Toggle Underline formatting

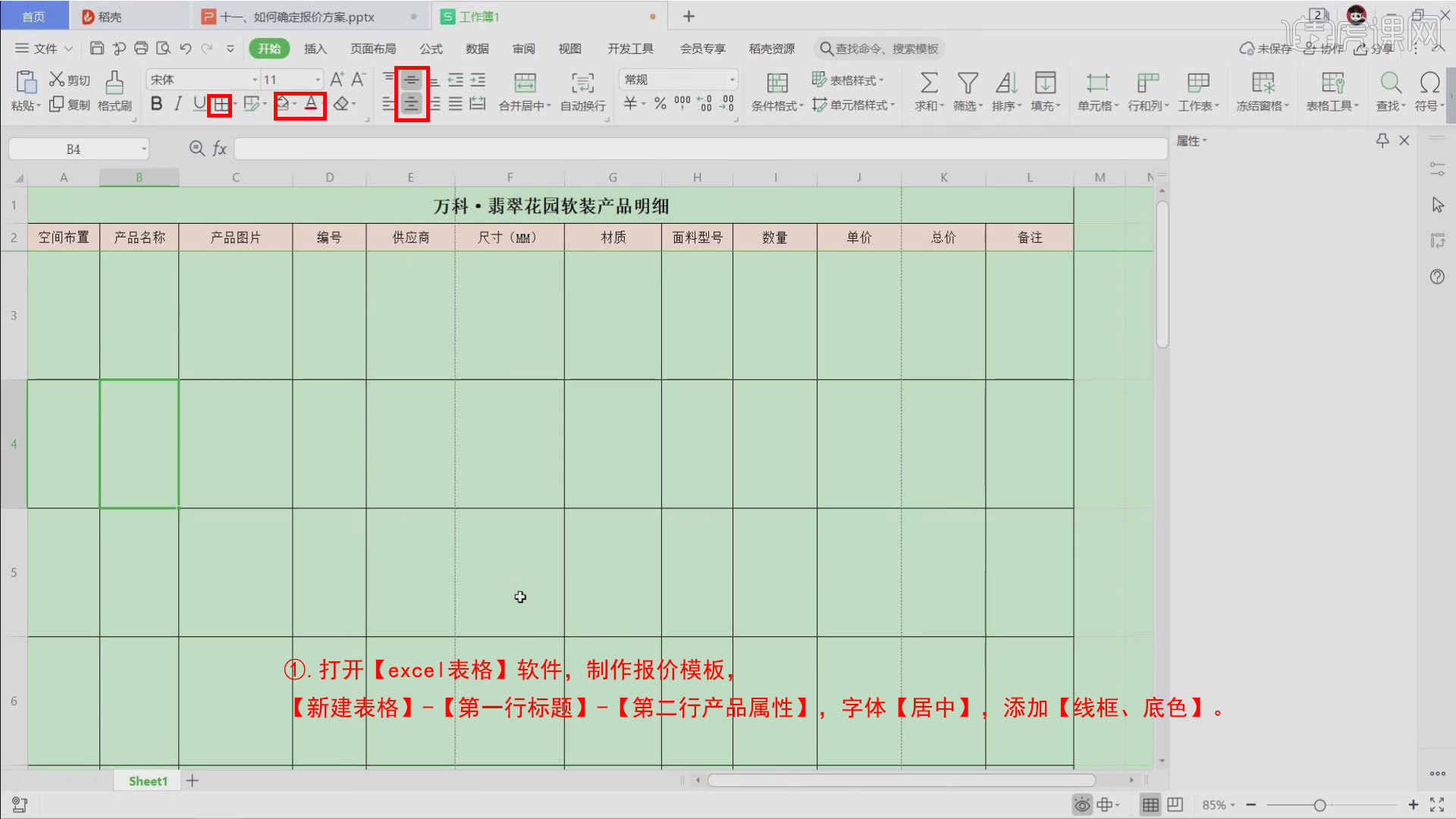(x=199, y=104)
